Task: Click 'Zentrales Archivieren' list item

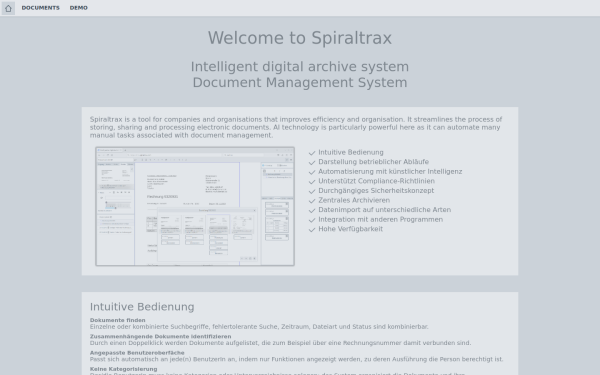Action: [x=354, y=200]
